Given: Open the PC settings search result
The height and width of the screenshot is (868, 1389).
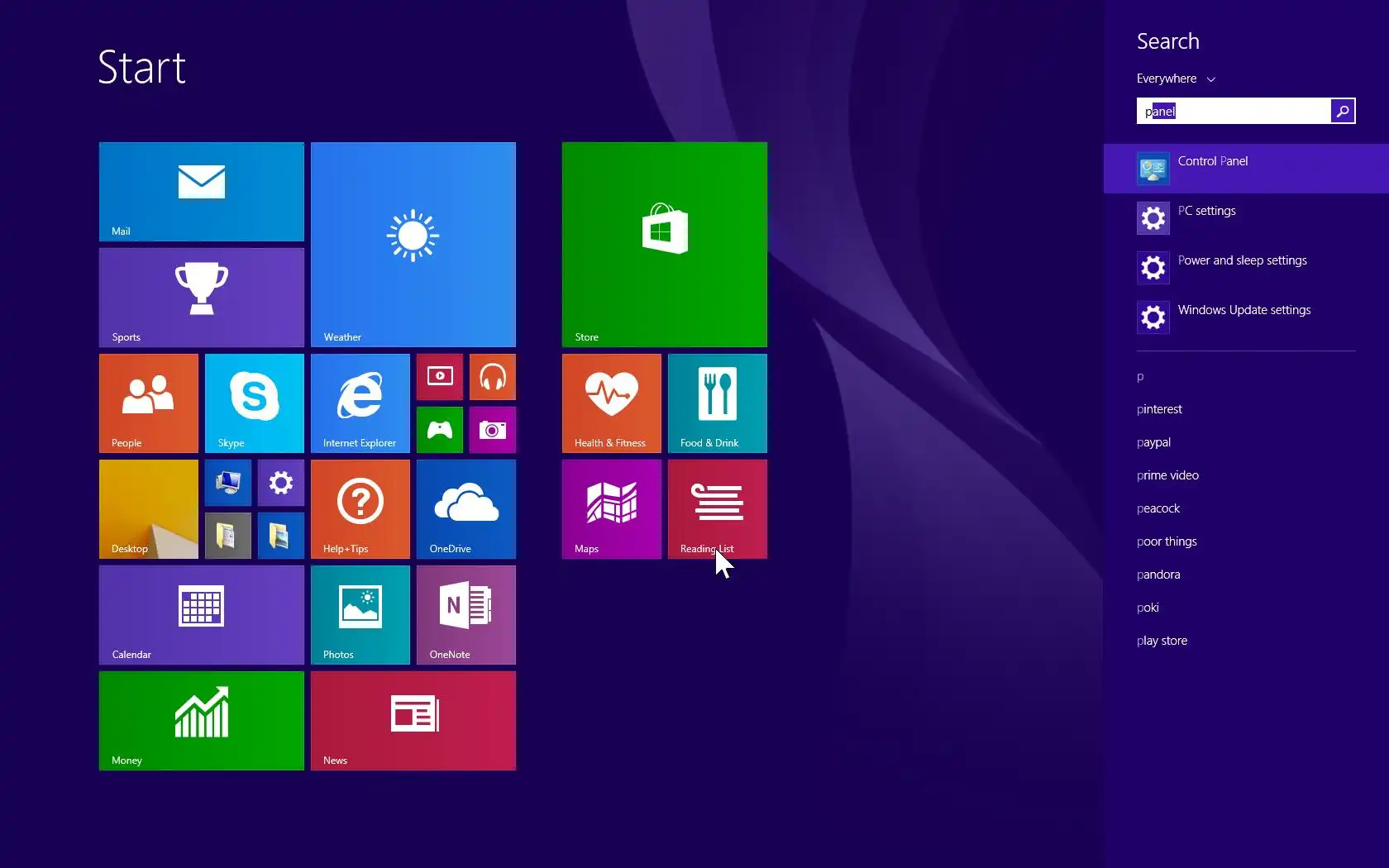Looking at the screenshot, I should point(1246,218).
